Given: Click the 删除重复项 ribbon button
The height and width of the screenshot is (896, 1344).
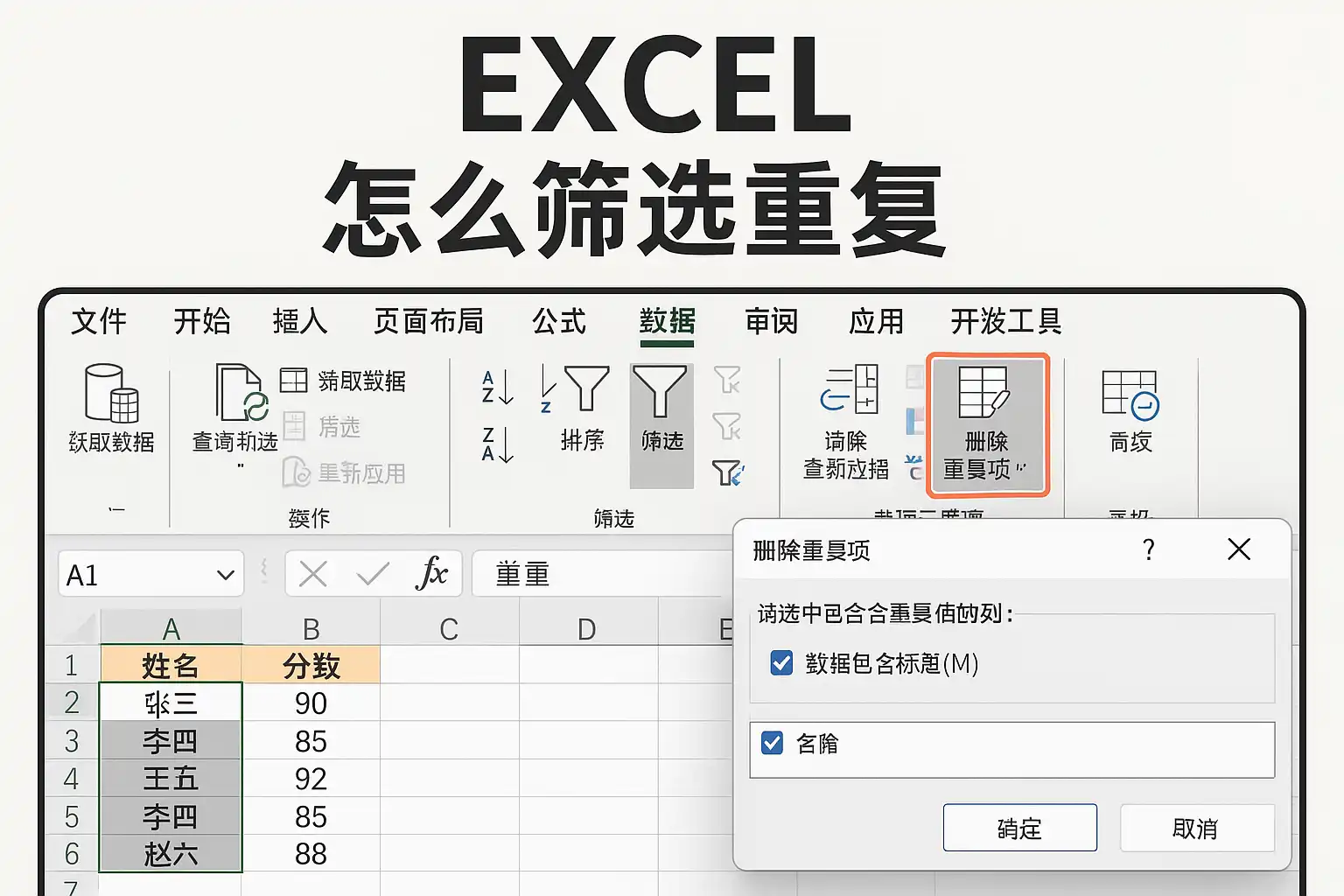Looking at the screenshot, I should point(988,425).
